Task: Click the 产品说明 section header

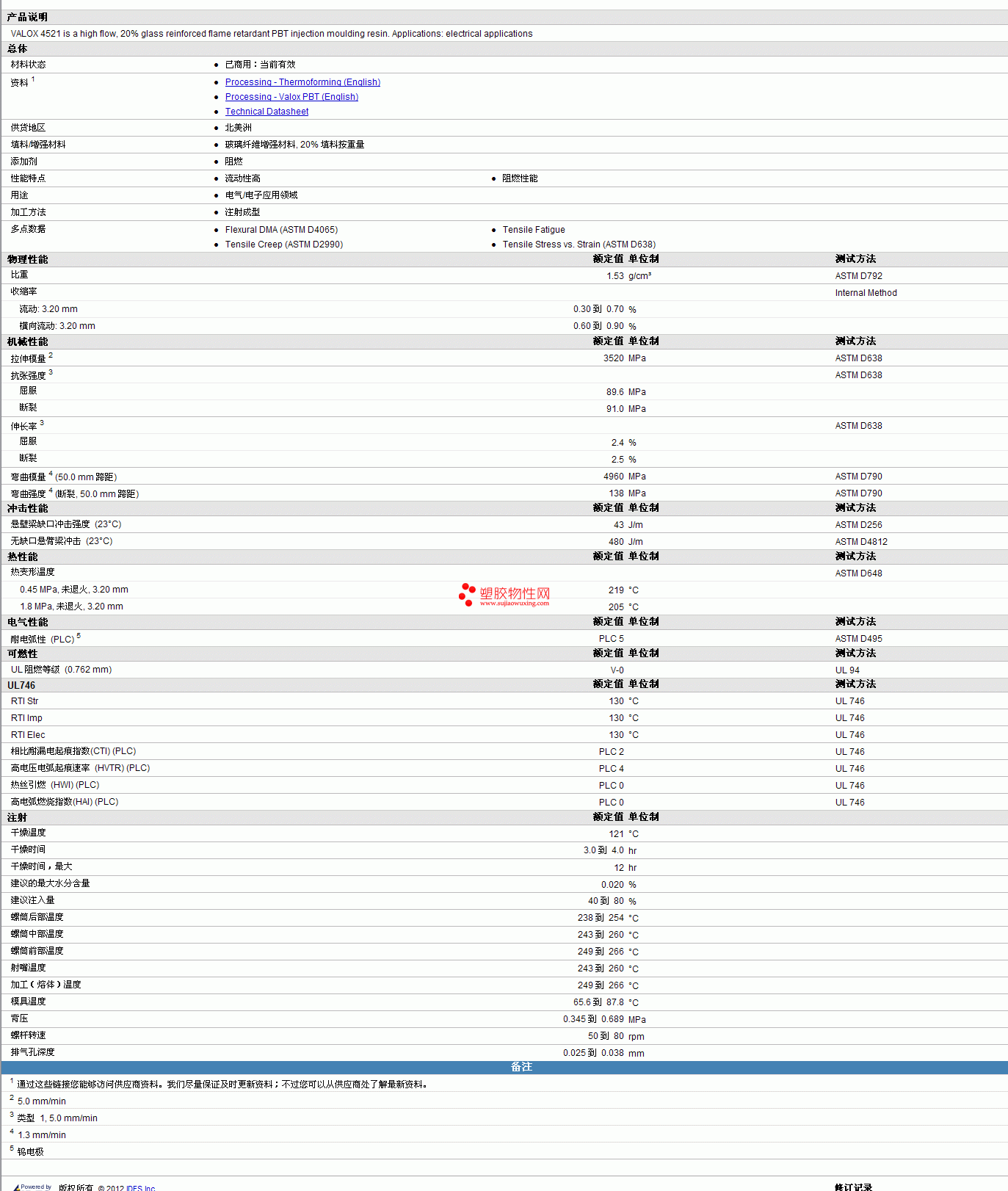Action: point(27,17)
